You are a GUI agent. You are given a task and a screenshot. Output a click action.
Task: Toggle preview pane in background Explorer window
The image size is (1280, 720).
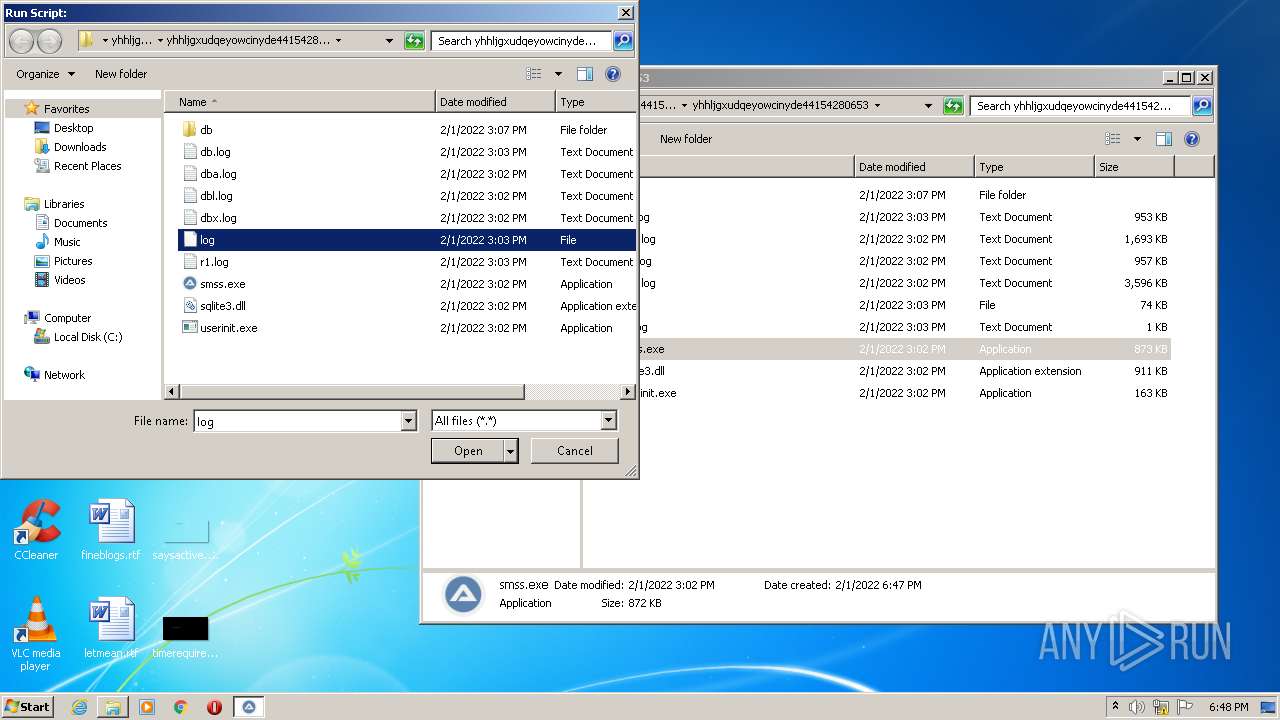(x=1164, y=139)
